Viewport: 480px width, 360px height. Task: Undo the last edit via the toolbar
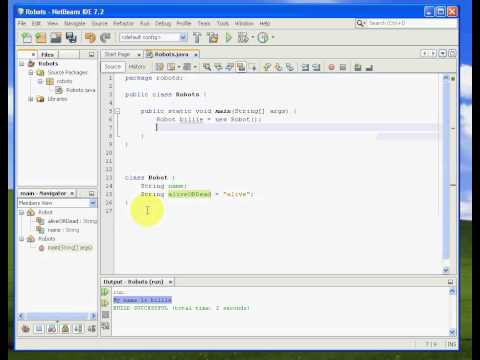tap(90, 38)
